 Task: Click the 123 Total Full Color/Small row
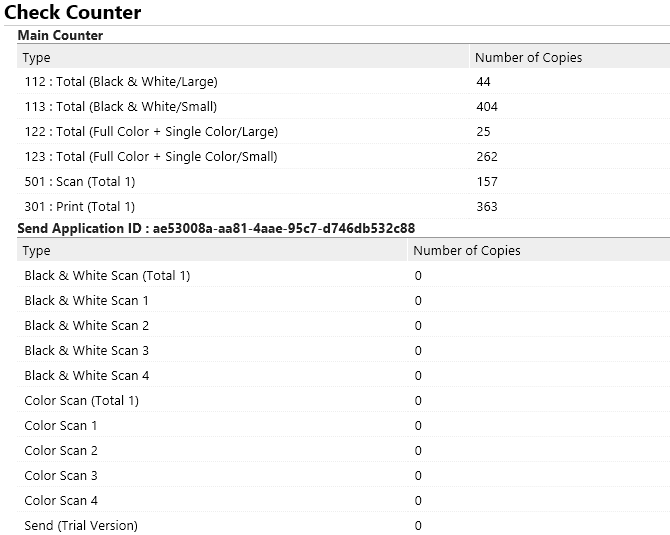point(151,157)
